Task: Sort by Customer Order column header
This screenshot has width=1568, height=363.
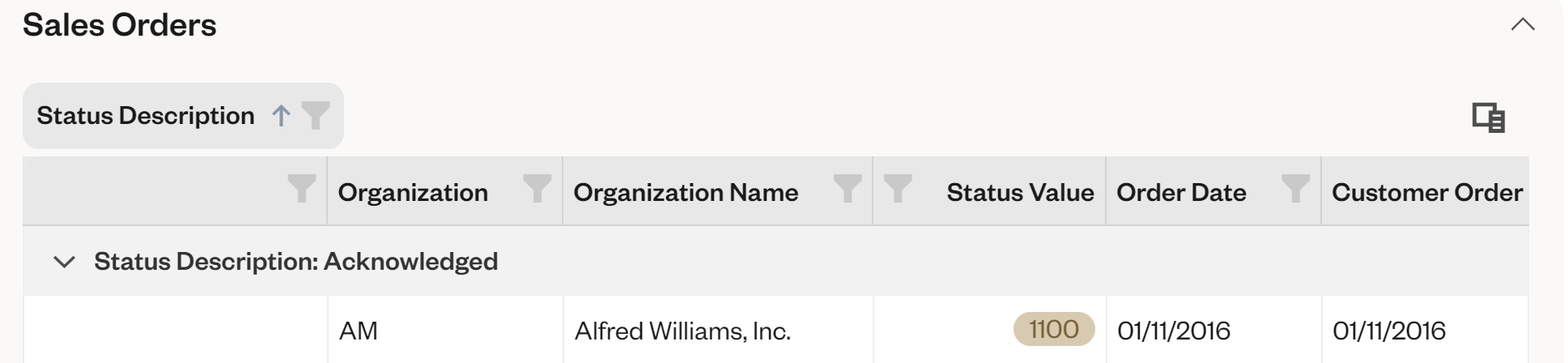Action: pyautogui.click(x=1426, y=192)
